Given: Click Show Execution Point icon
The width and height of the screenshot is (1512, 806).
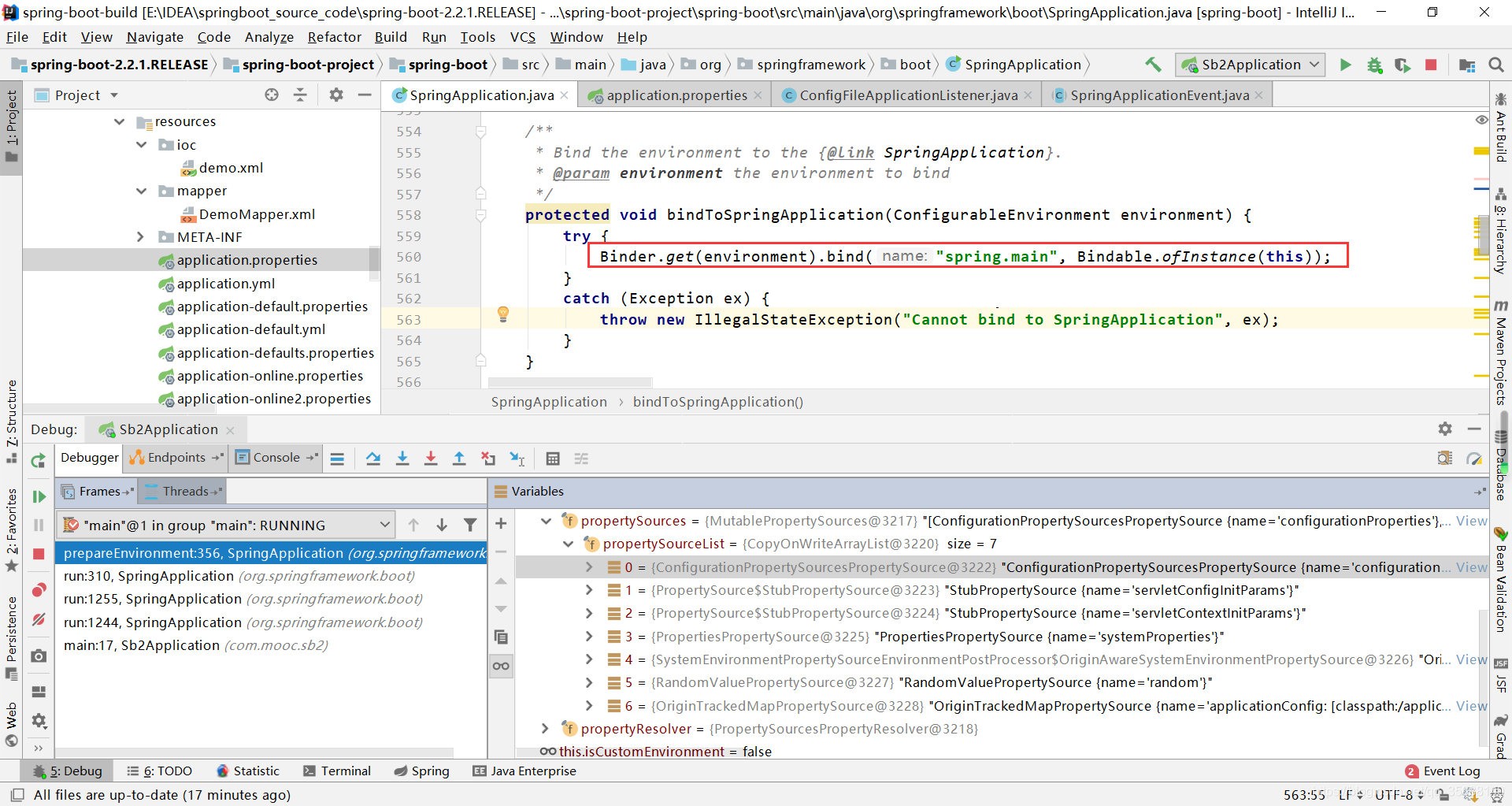Looking at the screenshot, I should pyautogui.click(x=337, y=459).
